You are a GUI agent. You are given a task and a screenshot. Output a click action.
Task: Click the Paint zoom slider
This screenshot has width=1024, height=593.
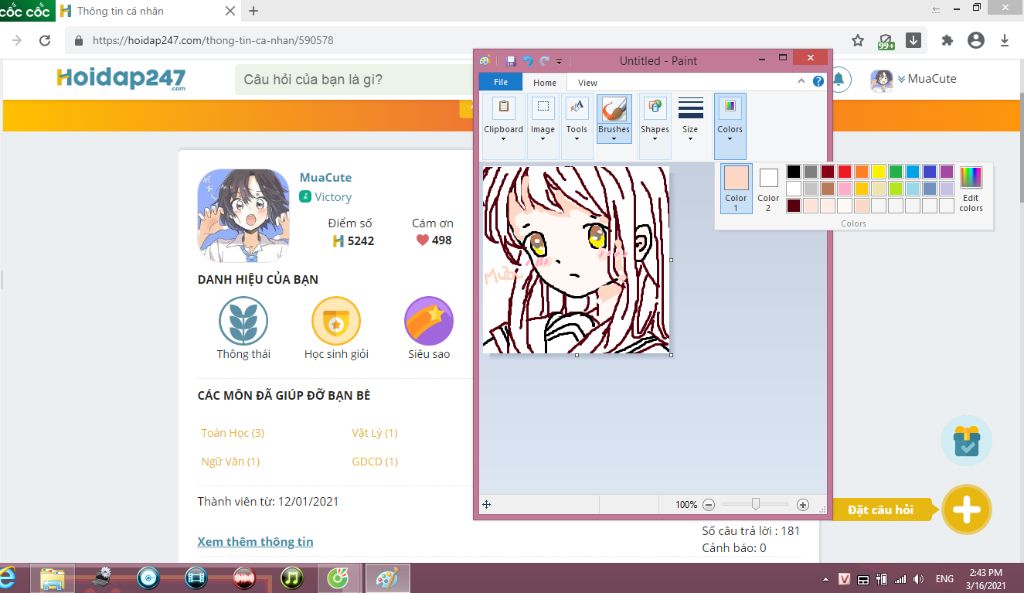(756, 504)
